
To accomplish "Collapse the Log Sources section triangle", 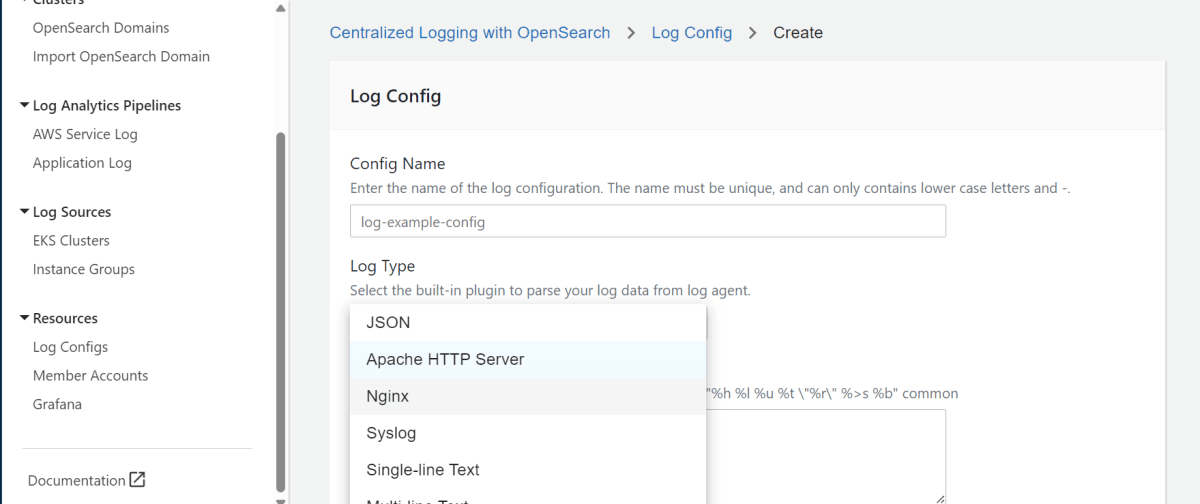I will coord(25,212).
